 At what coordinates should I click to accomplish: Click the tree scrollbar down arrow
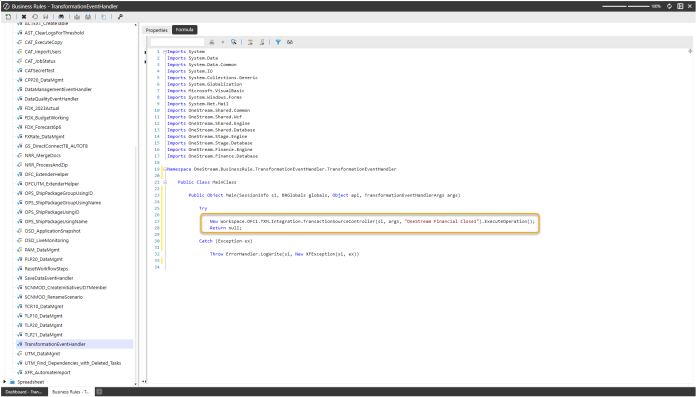[136, 383]
